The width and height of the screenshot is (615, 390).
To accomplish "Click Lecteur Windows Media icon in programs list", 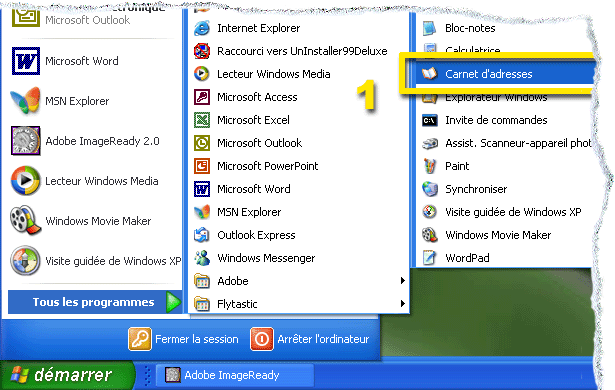I will coord(202,74).
